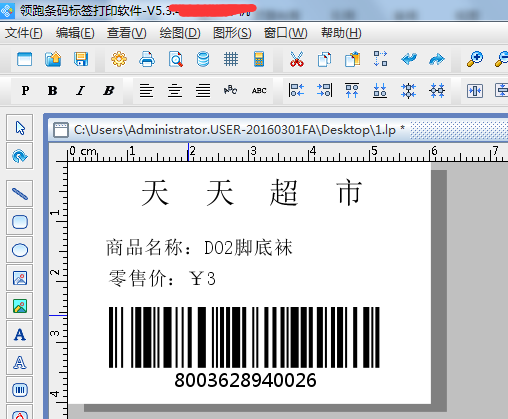Viewport: 508px width, 419px height.
Task: Select the line drawing tool
Action: [x=20, y=194]
